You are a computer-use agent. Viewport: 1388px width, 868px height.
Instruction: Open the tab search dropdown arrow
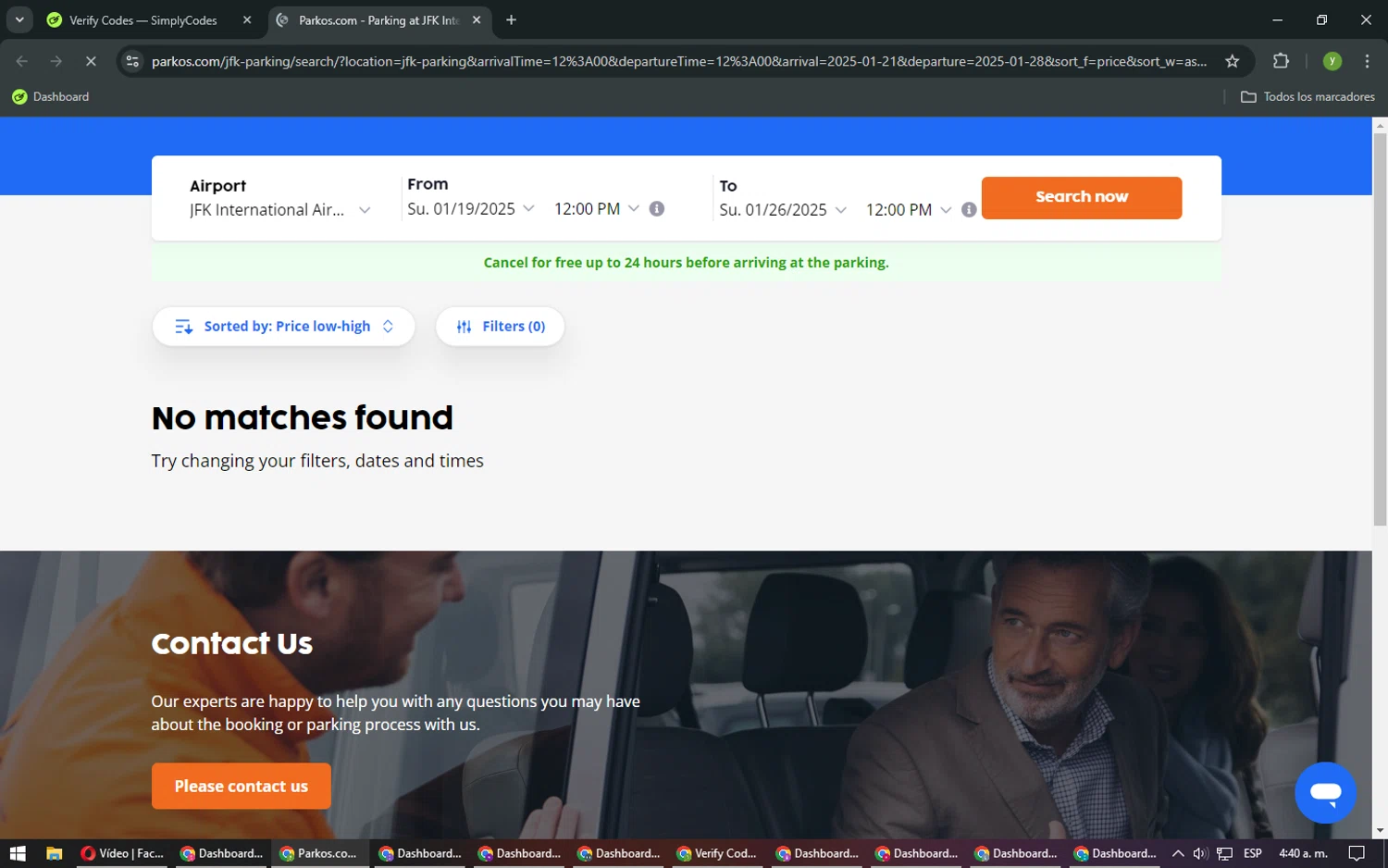[x=19, y=19]
